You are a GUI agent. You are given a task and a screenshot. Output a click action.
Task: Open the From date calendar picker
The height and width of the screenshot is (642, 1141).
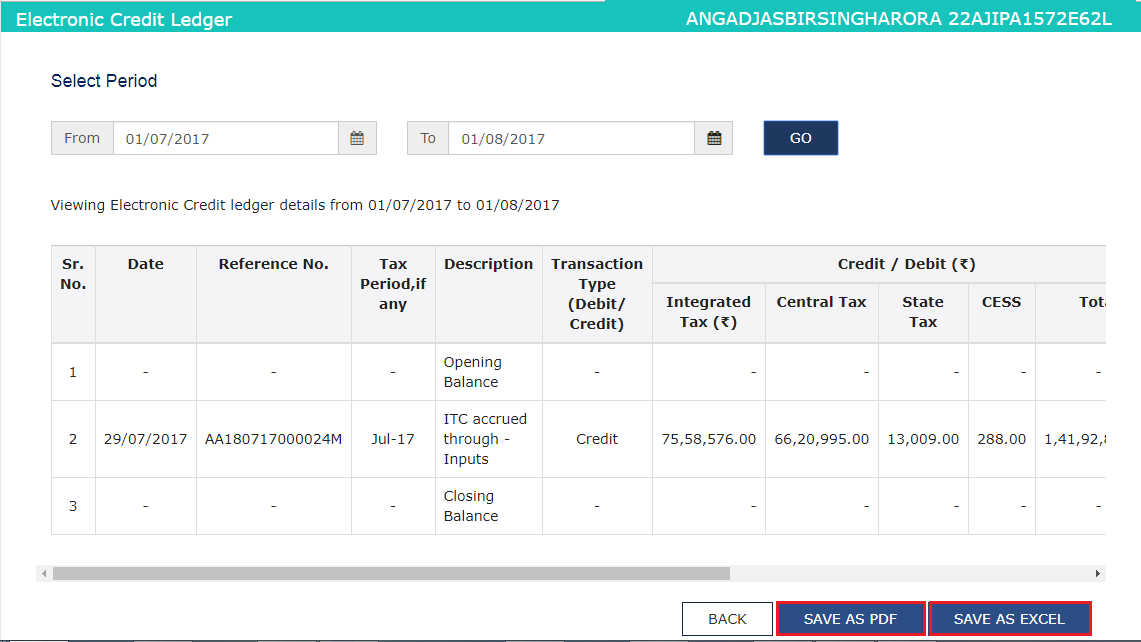357,137
